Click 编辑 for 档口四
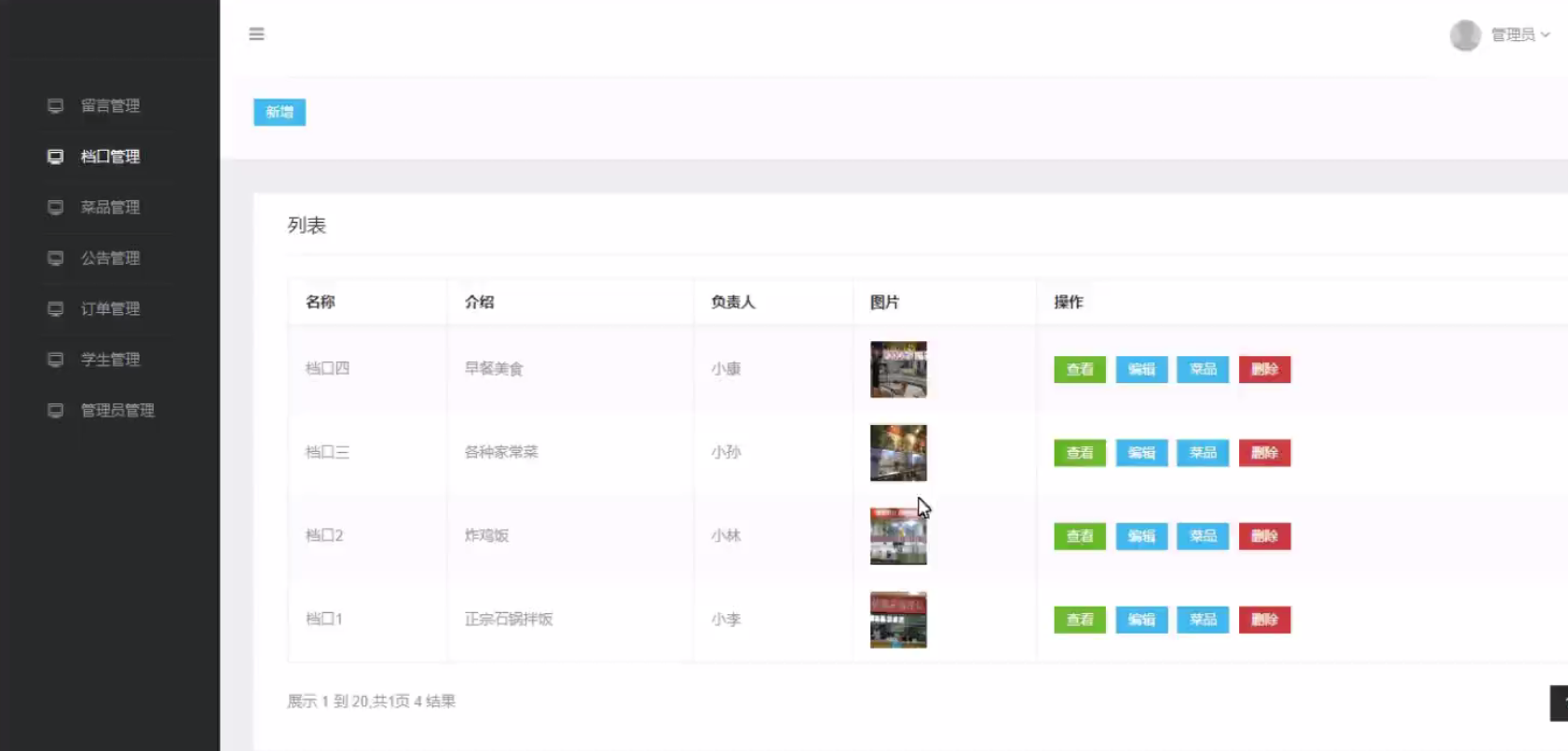 tap(1141, 370)
